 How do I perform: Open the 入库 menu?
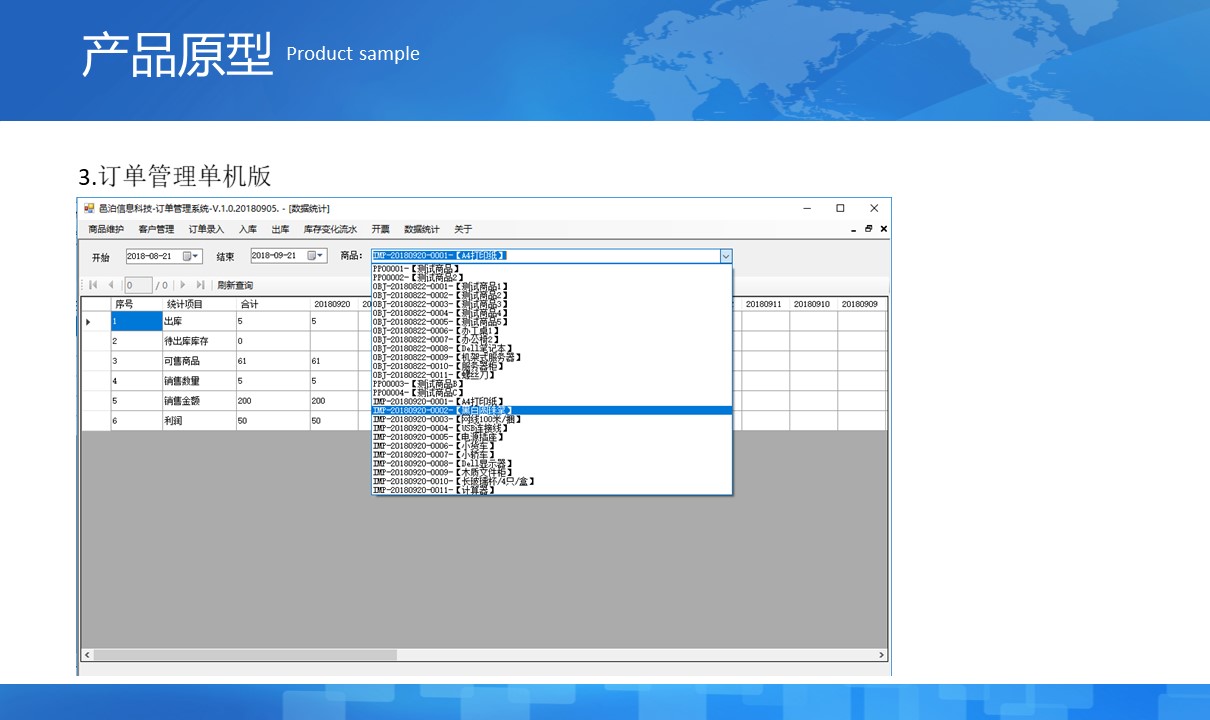(248, 229)
